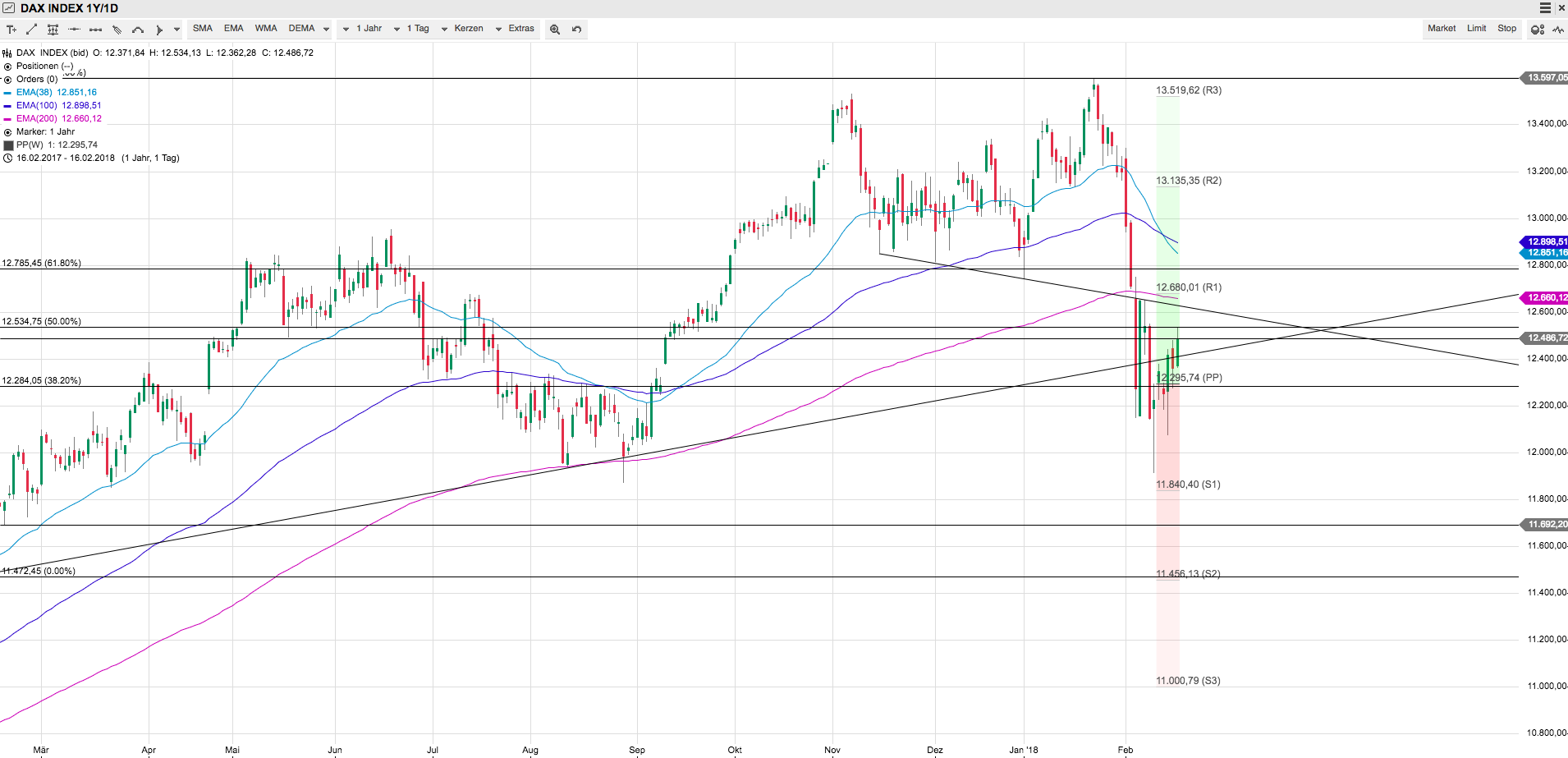Click the chart icon beside DAX INDEX title
The height and width of the screenshot is (758, 1568).
click(x=8, y=8)
